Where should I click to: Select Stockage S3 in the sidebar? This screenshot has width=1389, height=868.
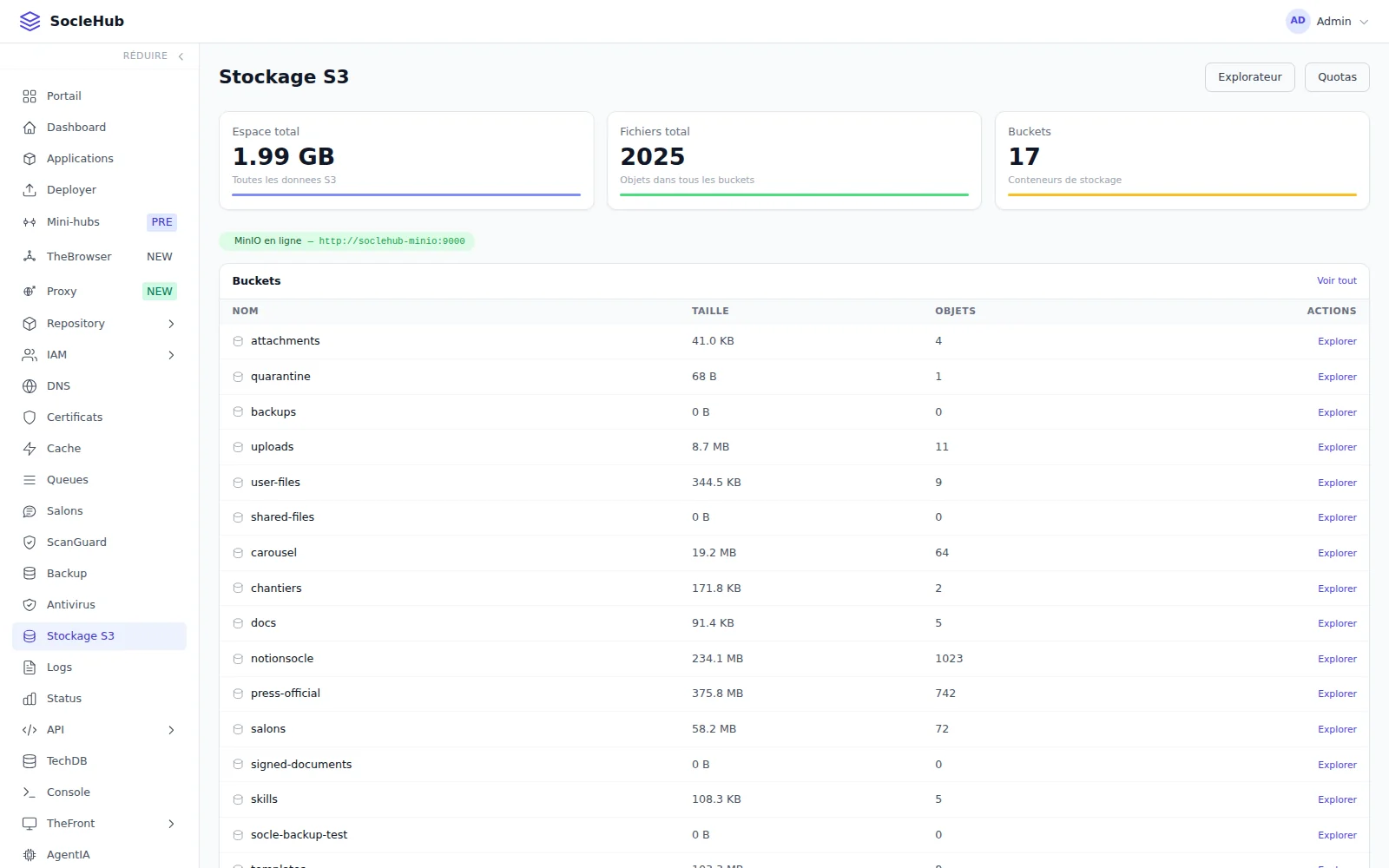tap(100, 636)
